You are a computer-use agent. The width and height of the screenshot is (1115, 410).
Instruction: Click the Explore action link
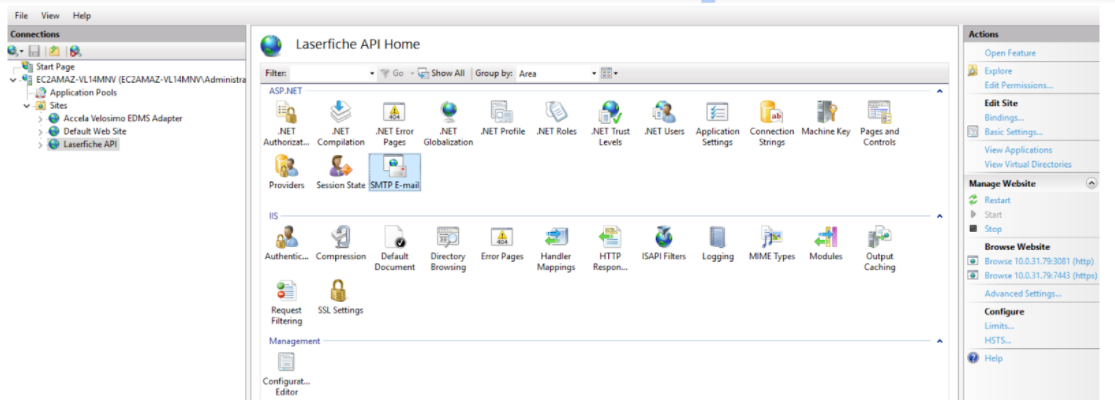pyautogui.click(x=998, y=71)
